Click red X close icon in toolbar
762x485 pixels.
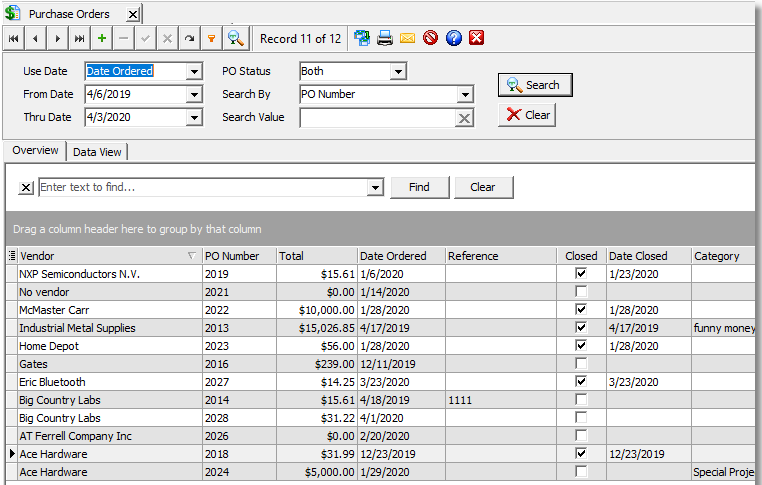coord(477,37)
